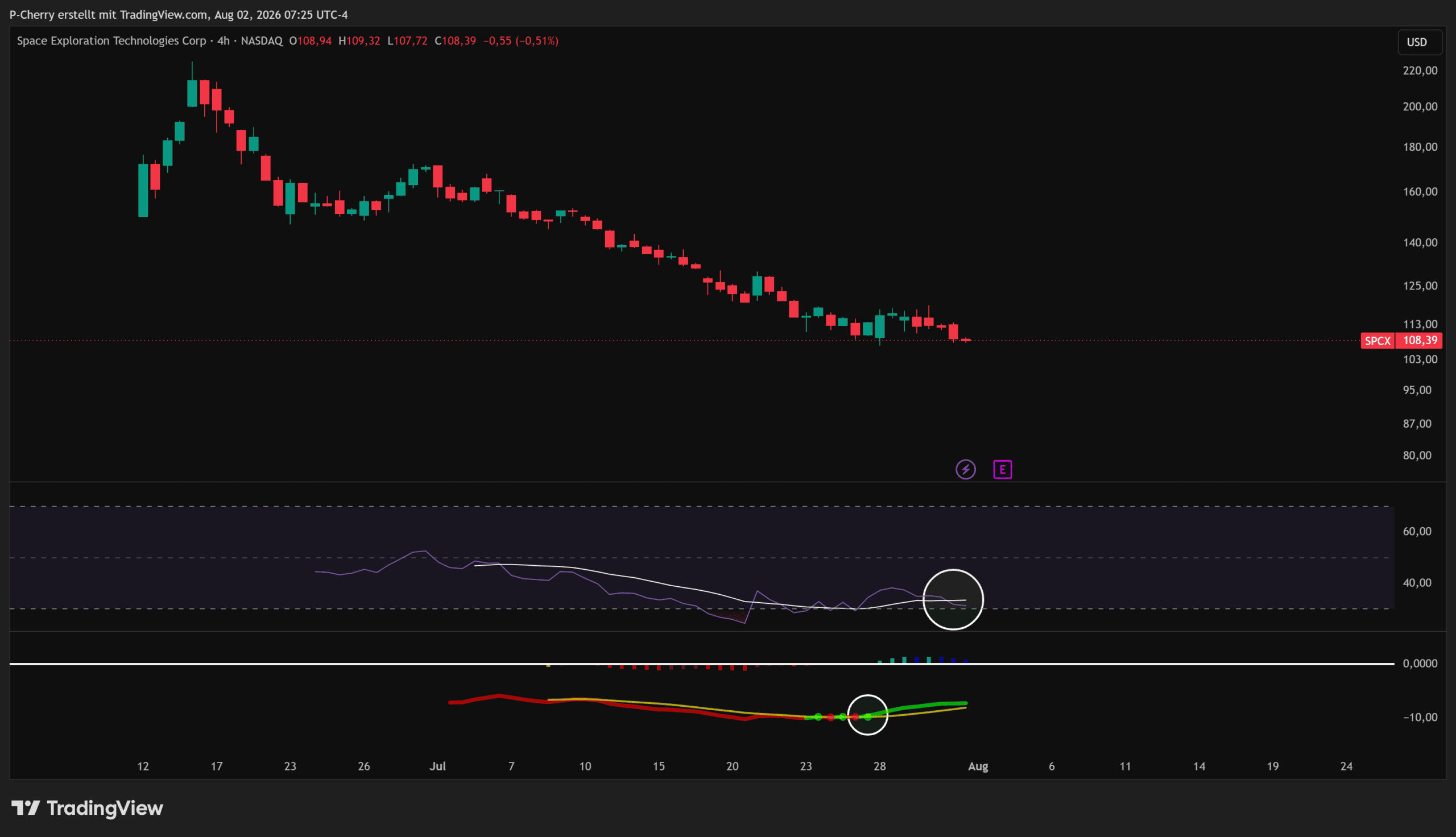Open the USD currency selector
Image resolution: width=1456 pixels, height=837 pixels.
[1420, 42]
